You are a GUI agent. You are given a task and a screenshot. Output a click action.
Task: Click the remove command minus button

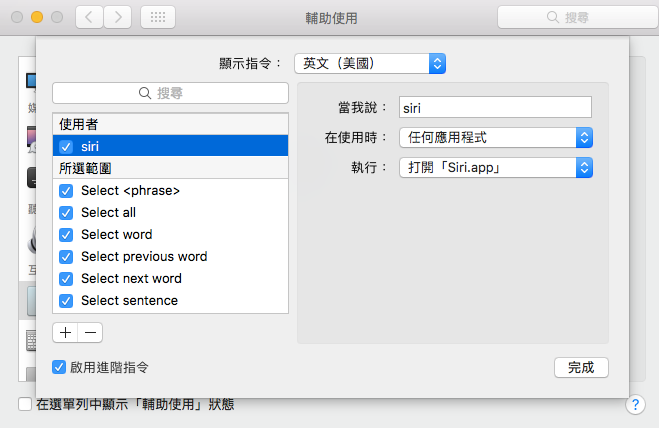coord(90,333)
